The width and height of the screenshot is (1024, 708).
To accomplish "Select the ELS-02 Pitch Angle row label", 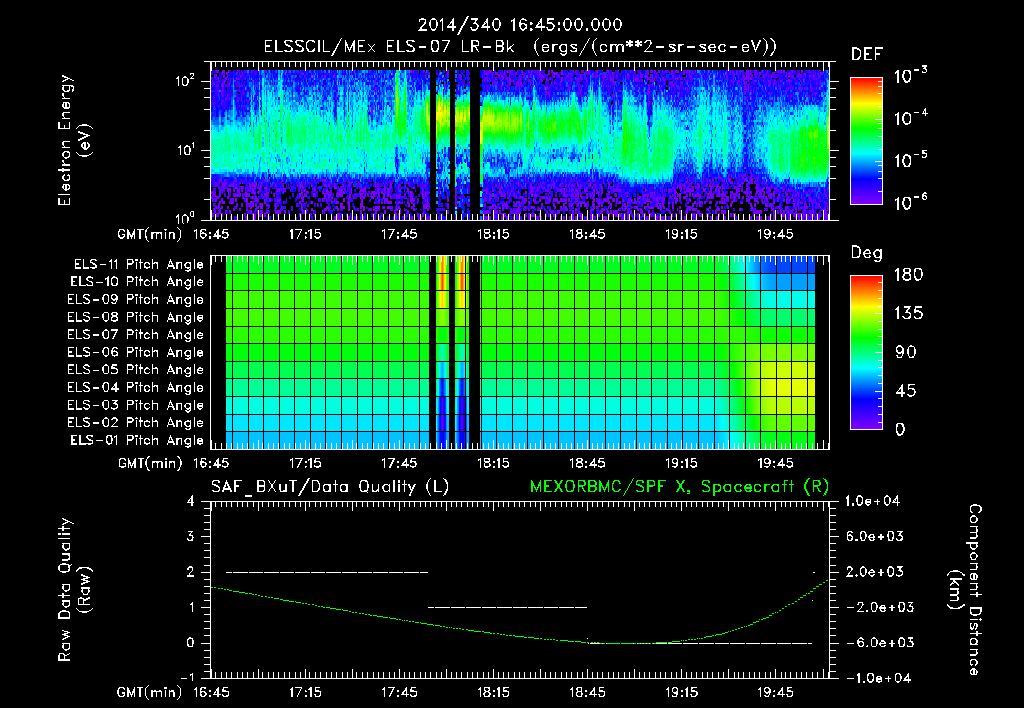I will tap(136, 423).
